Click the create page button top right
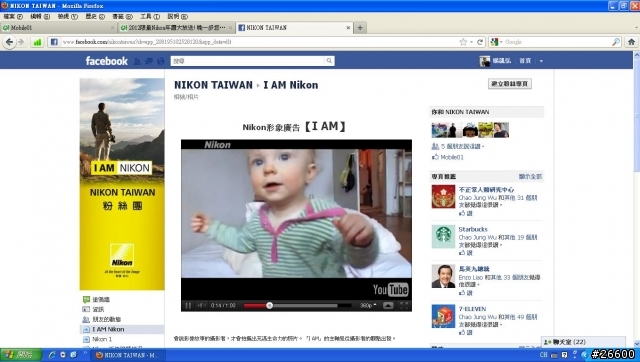 pyautogui.click(x=510, y=84)
